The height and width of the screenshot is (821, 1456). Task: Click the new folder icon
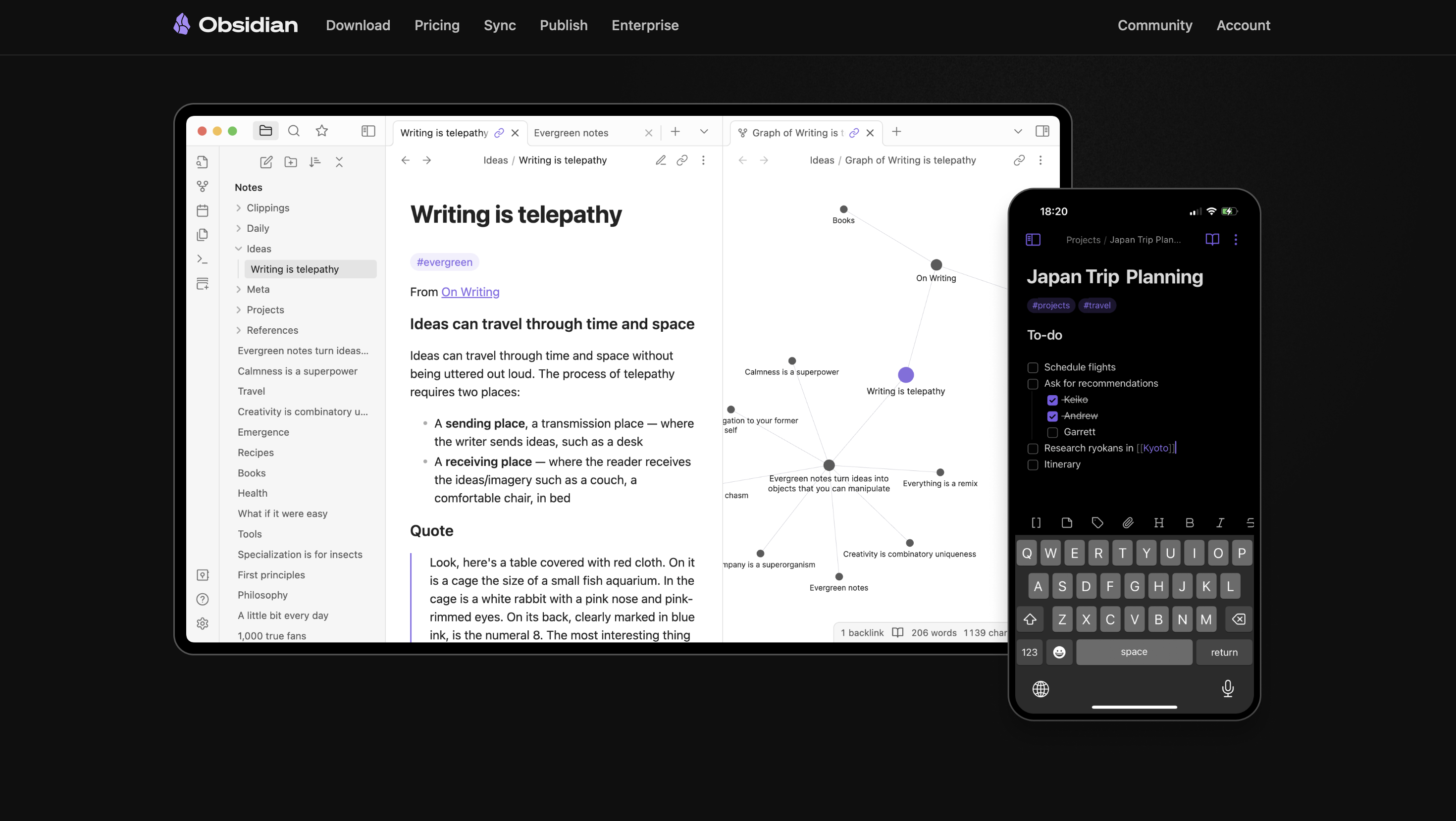pyautogui.click(x=291, y=162)
